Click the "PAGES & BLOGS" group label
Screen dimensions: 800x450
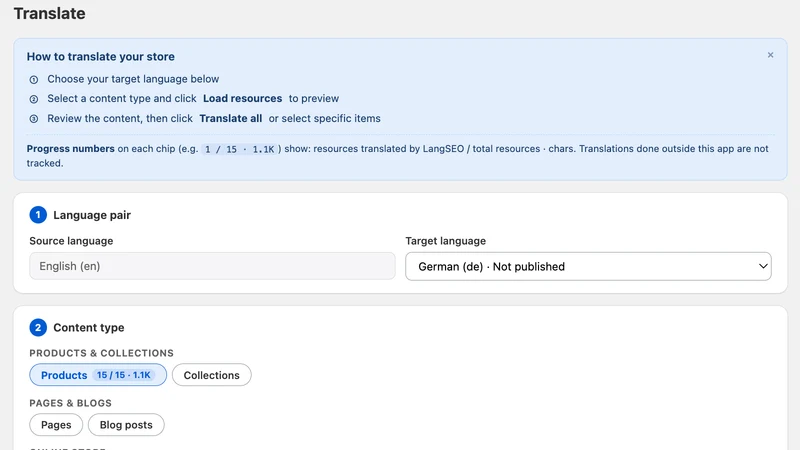pos(70,403)
